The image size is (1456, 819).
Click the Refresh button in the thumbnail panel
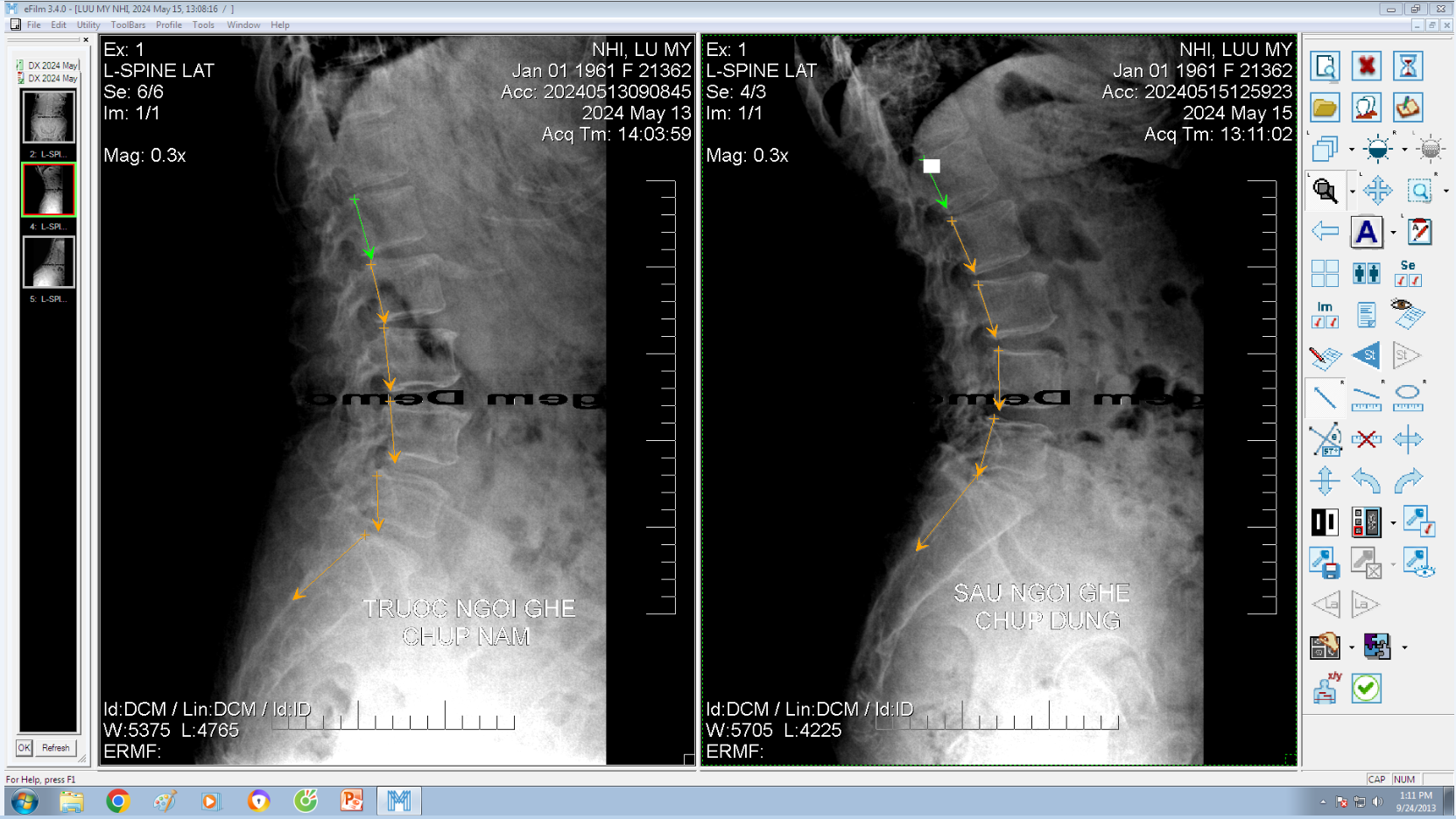pos(55,748)
